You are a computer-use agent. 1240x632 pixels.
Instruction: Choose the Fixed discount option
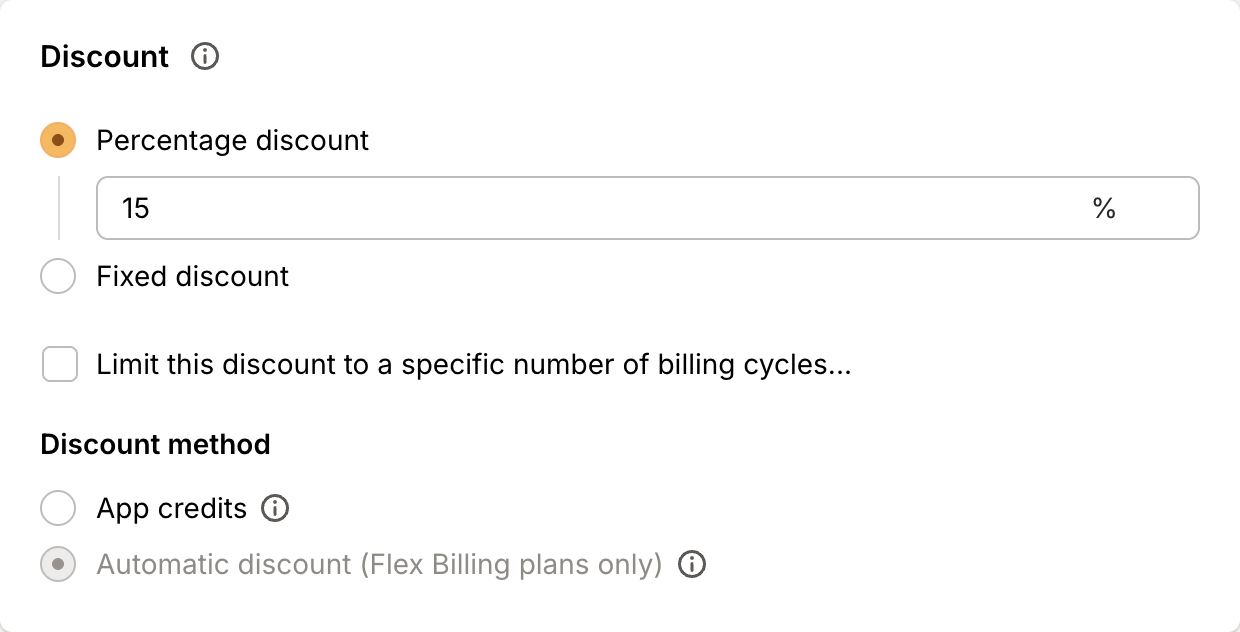(58, 276)
